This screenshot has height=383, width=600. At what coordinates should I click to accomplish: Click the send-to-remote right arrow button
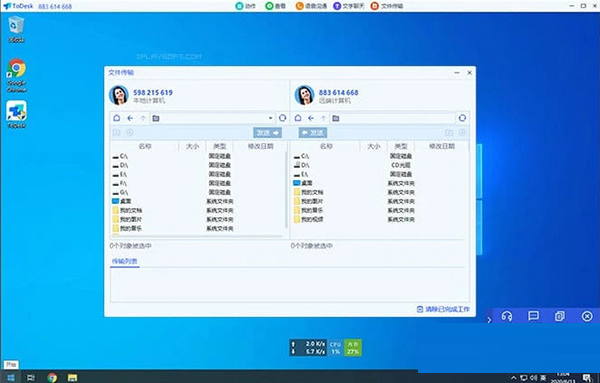point(267,133)
